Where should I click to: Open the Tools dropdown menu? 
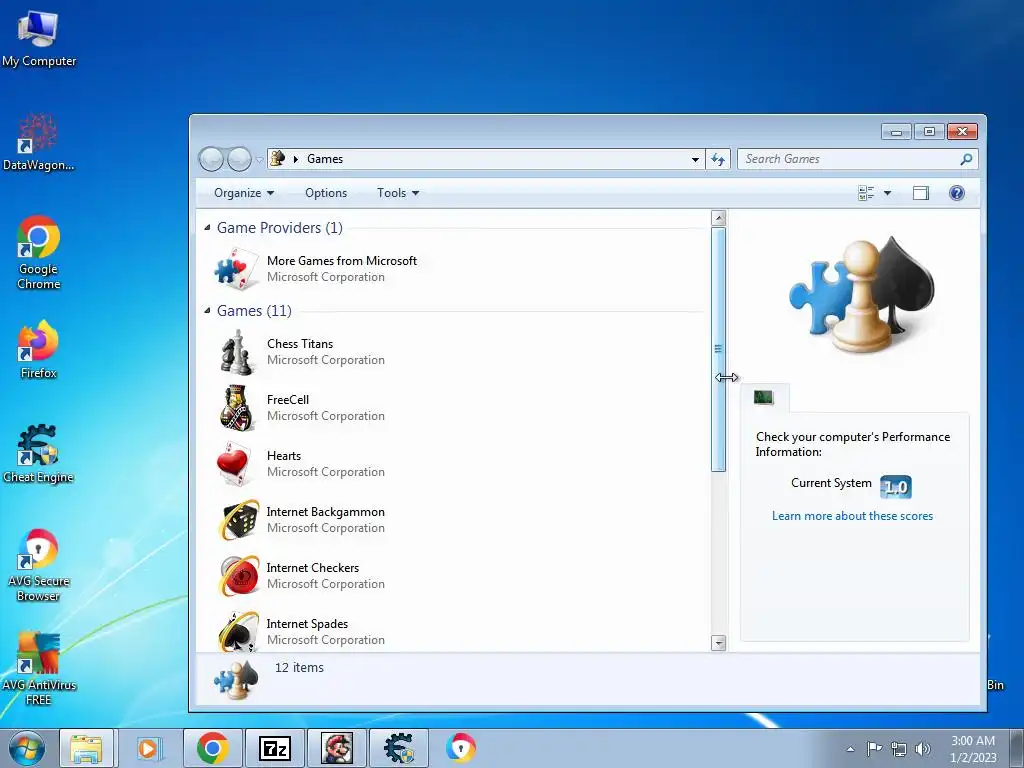coord(398,193)
